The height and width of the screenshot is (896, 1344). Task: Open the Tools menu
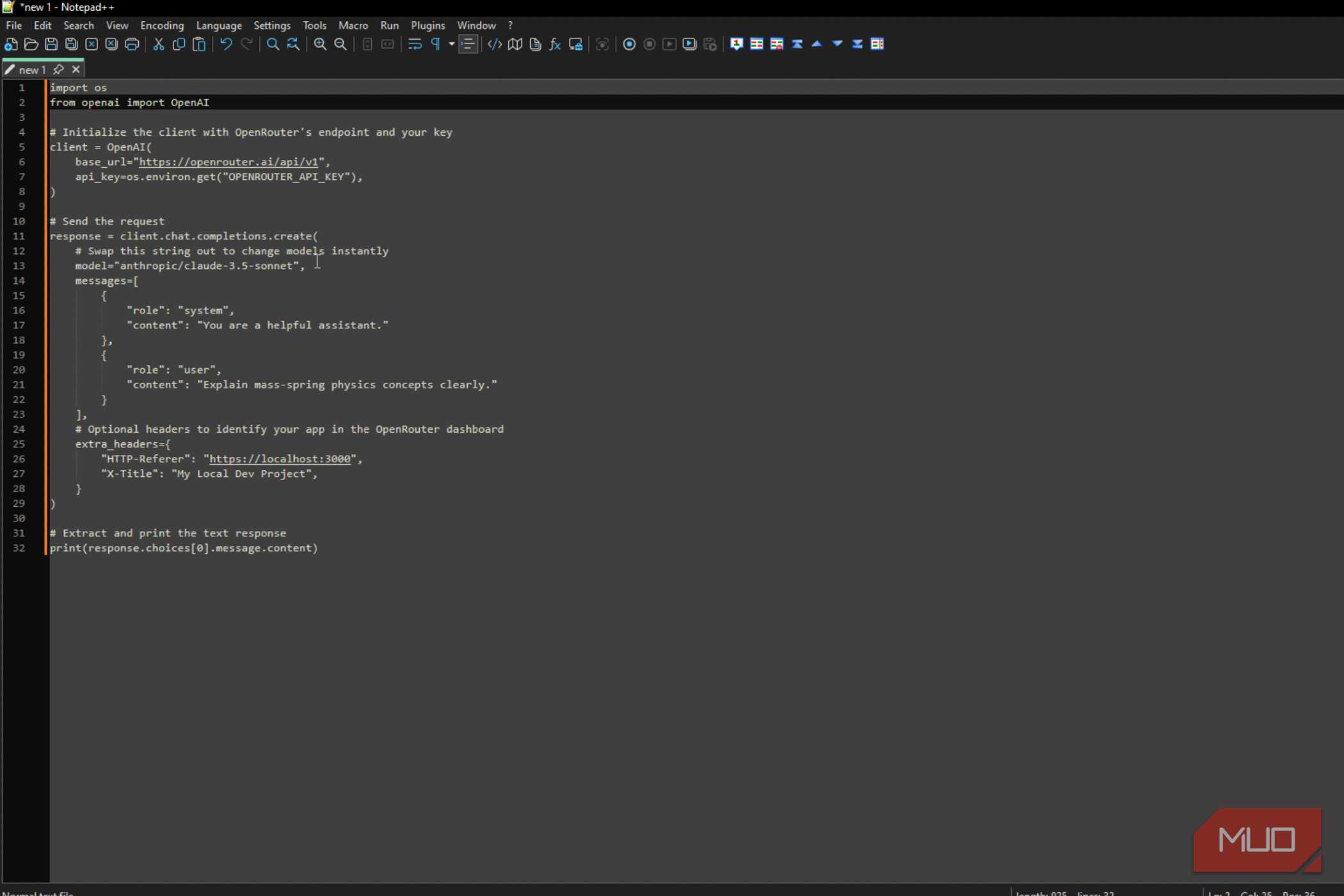click(x=314, y=26)
